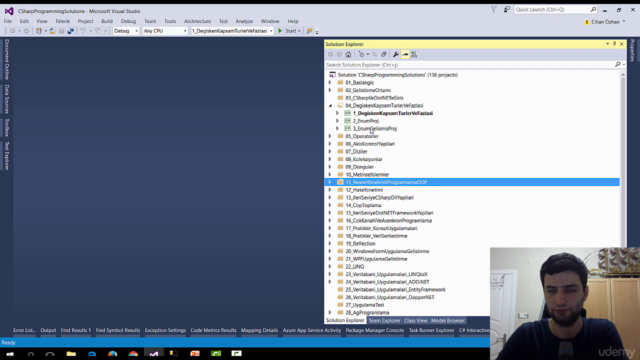This screenshot has width=640, height=360.
Task: Click the New Project toolbar icon
Action: point(39,31)
